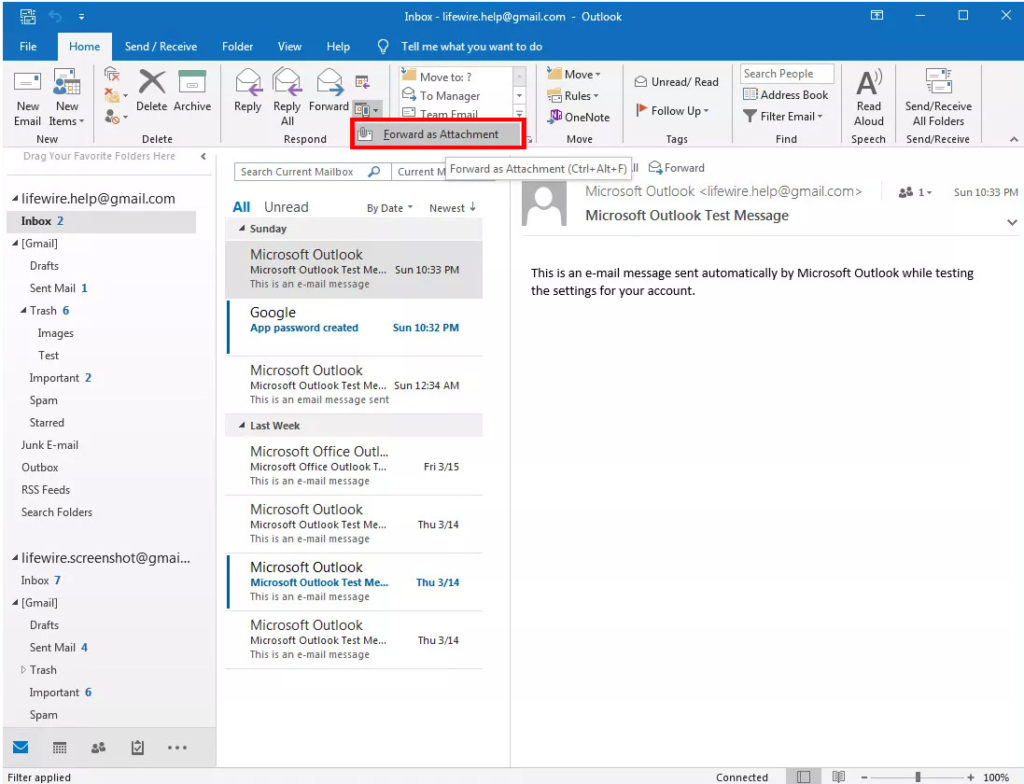1024x784 pixels.
Task: Open Mail view in navigation bar
Action: [21, 747]
